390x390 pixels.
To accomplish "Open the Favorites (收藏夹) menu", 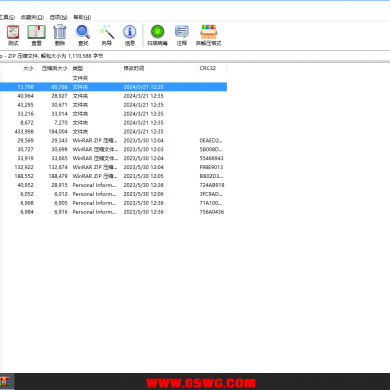I will click(x=32, y=17).
